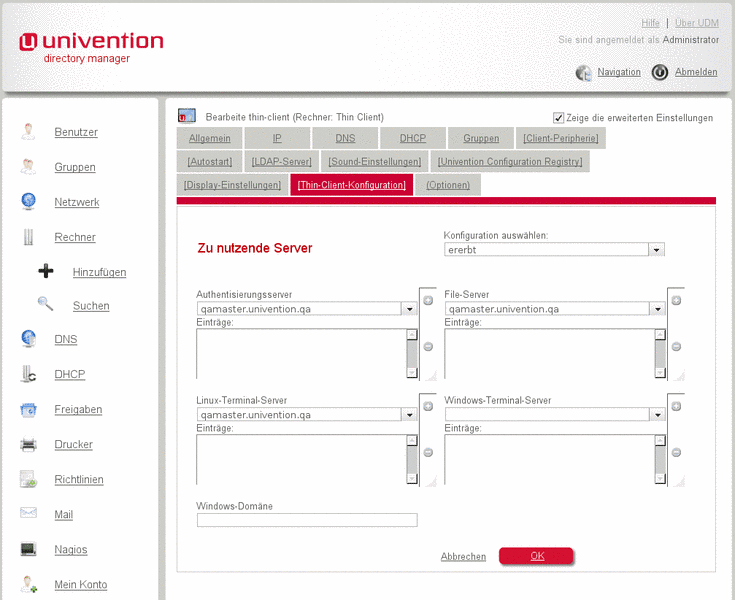Open Konfiguration auswählen dropdown
Viewport: 735px width, 600px height.
click(x=554, y=250)
